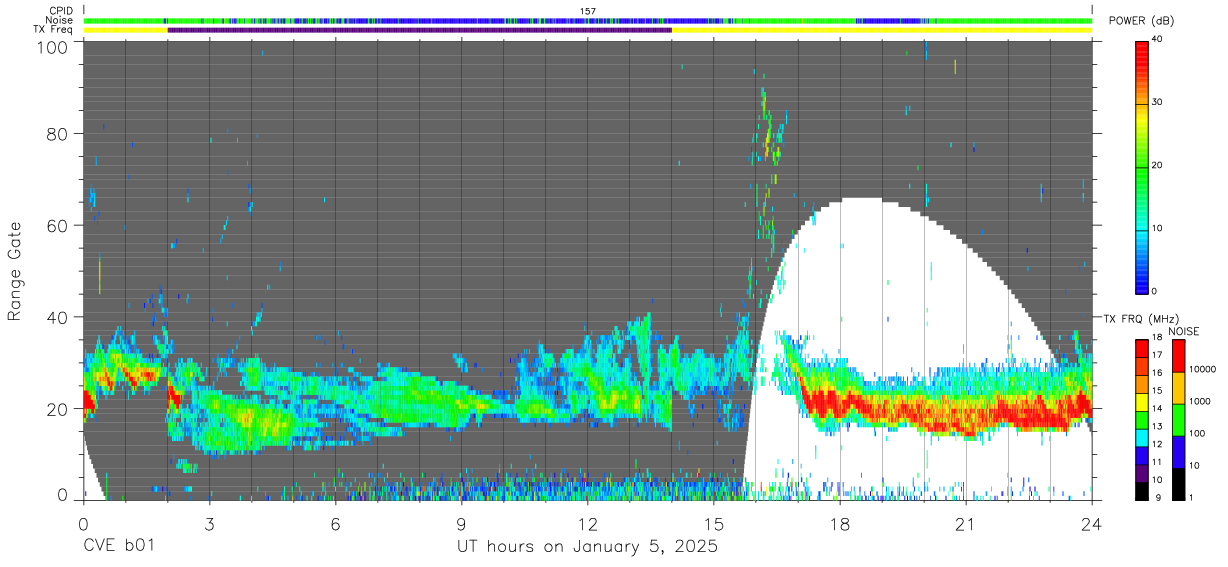This screenshot has width=1228, height=567.
Task: Click the 100 label on noise scale
Action: [x=1198, y=433]
